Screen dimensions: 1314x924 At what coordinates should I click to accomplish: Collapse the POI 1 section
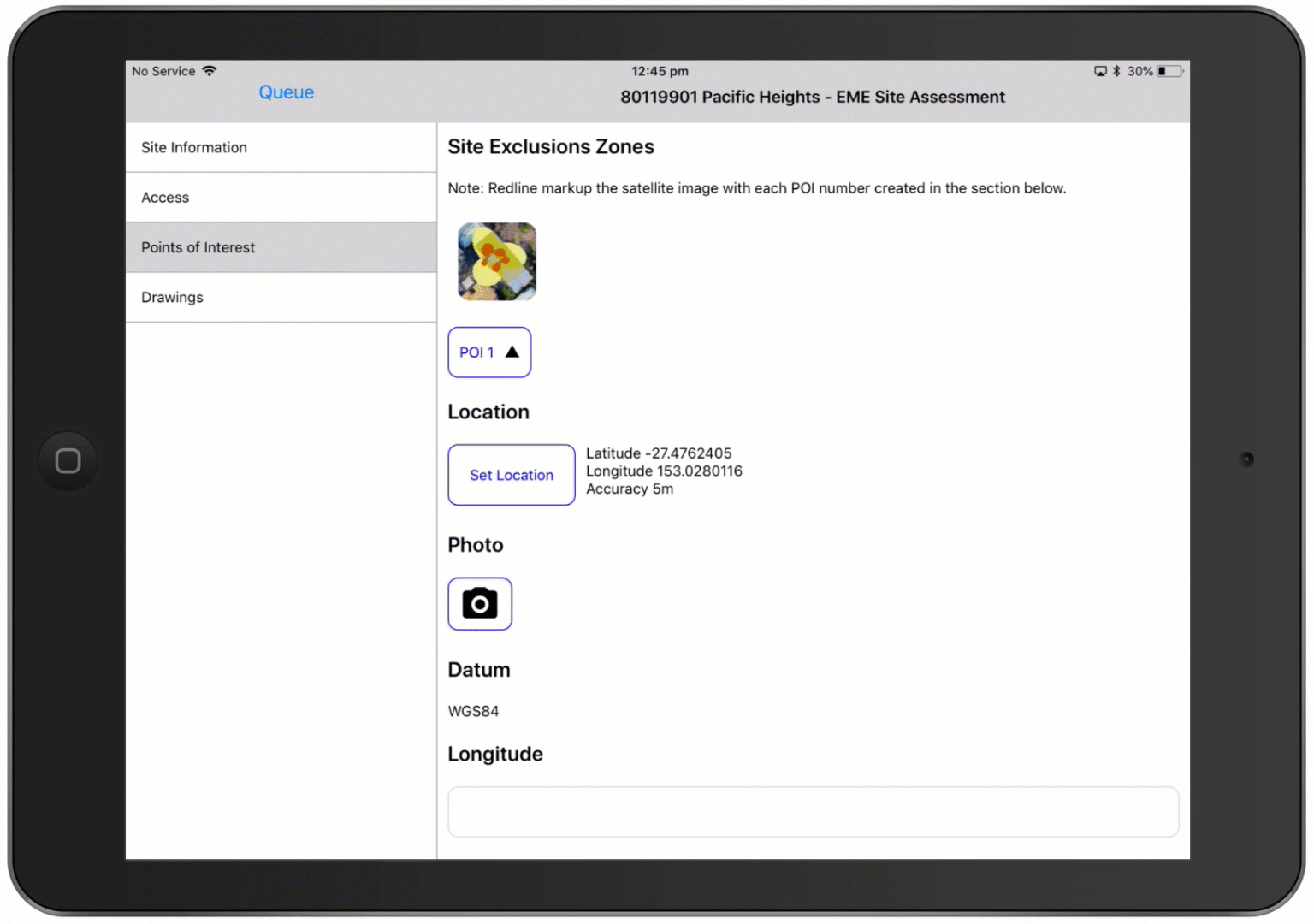pyautogui.click(x=489, y=352)
